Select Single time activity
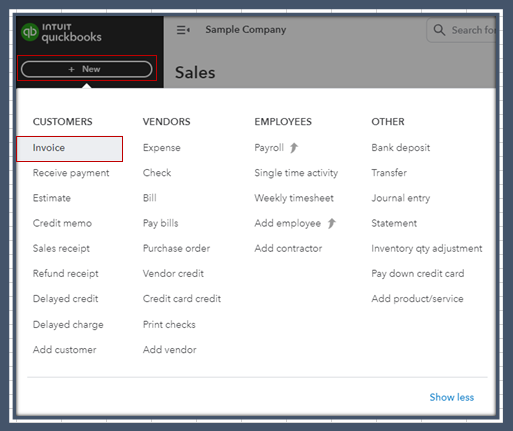Viewport: 513px width, 431px height. click(296, 173)
